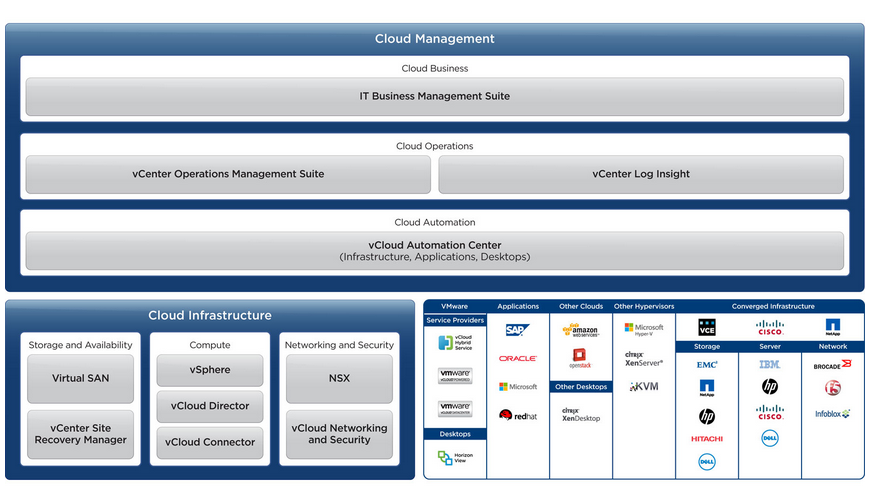The height and width of the screenshot is (490, 876).
Task: Click the EMC logo under Storage
Action: click(707, 365)
